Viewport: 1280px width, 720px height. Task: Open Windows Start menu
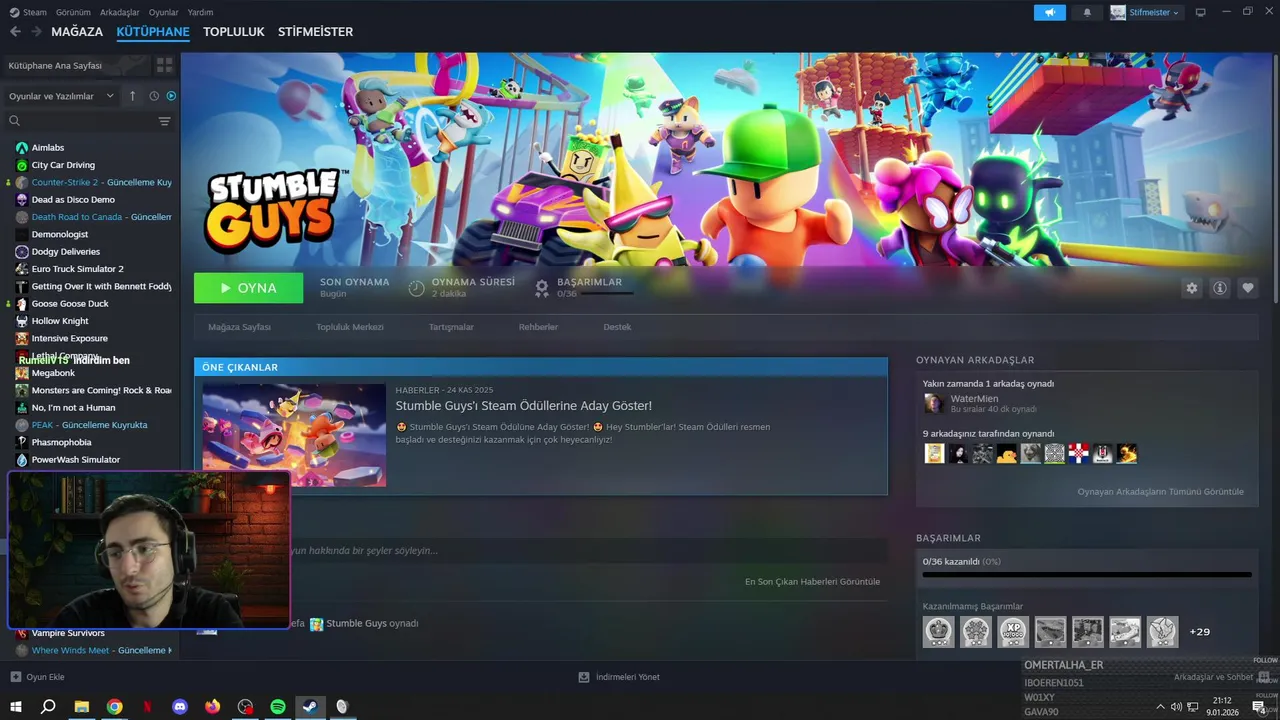[x=15, y=707]
